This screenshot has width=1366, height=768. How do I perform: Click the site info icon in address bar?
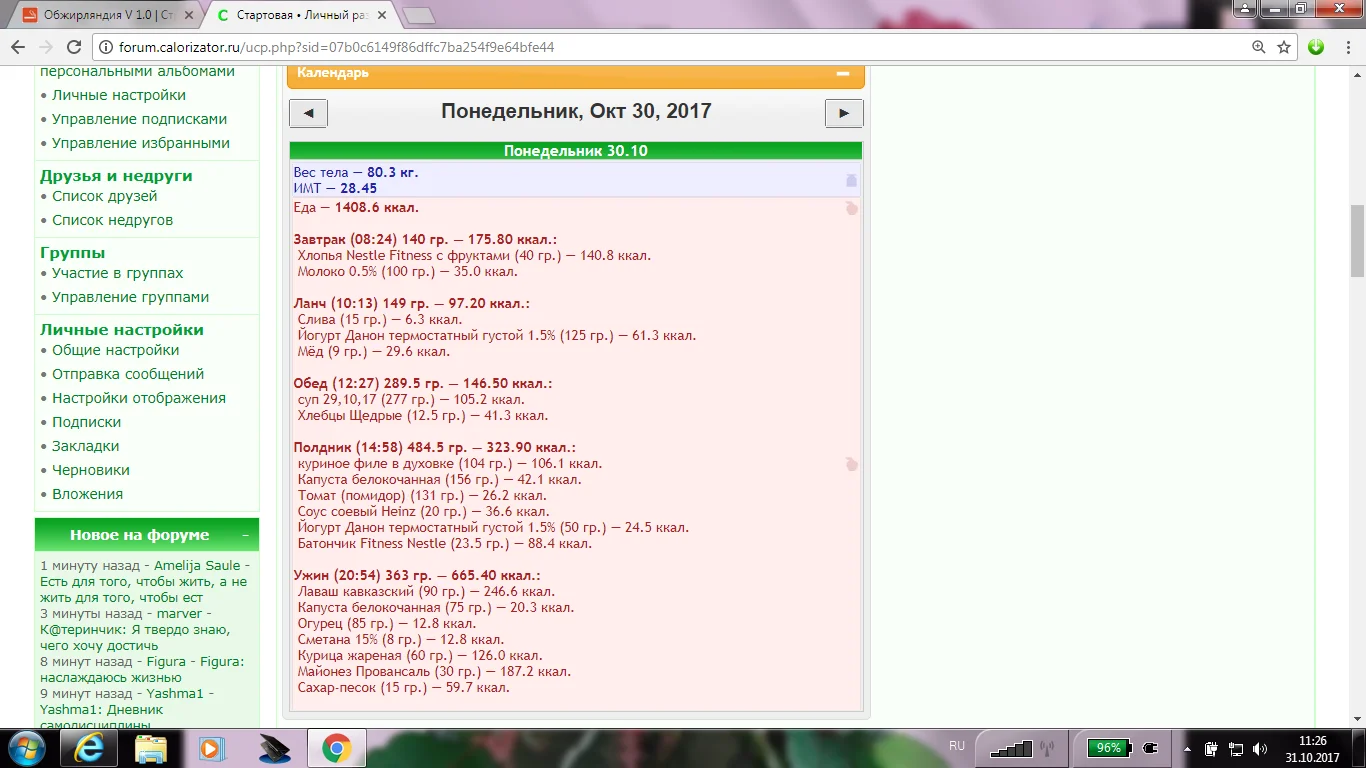pyautogui.click(x=106, y=47)
